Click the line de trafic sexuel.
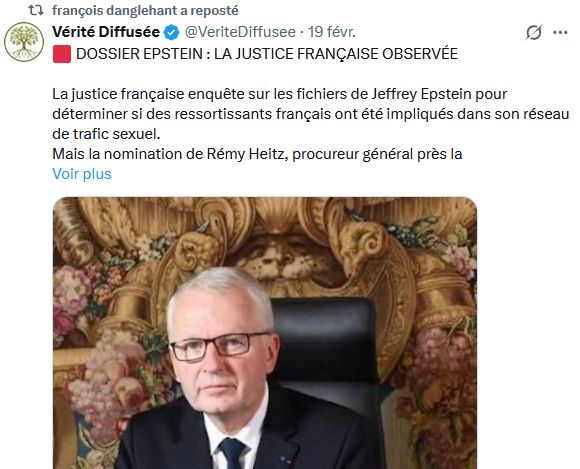 coord(106,134)
